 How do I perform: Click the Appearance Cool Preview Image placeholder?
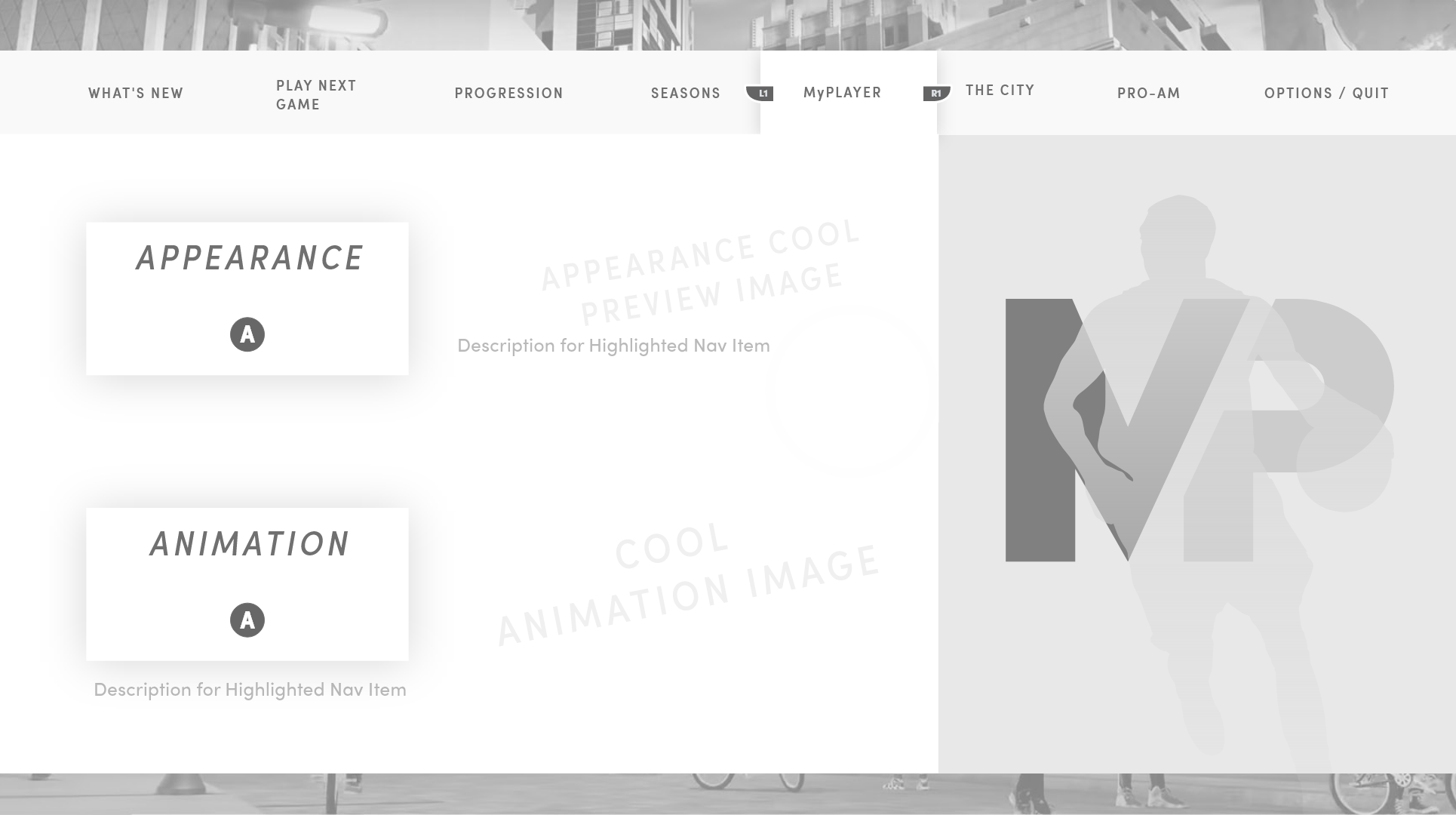[x=702, y=271]
